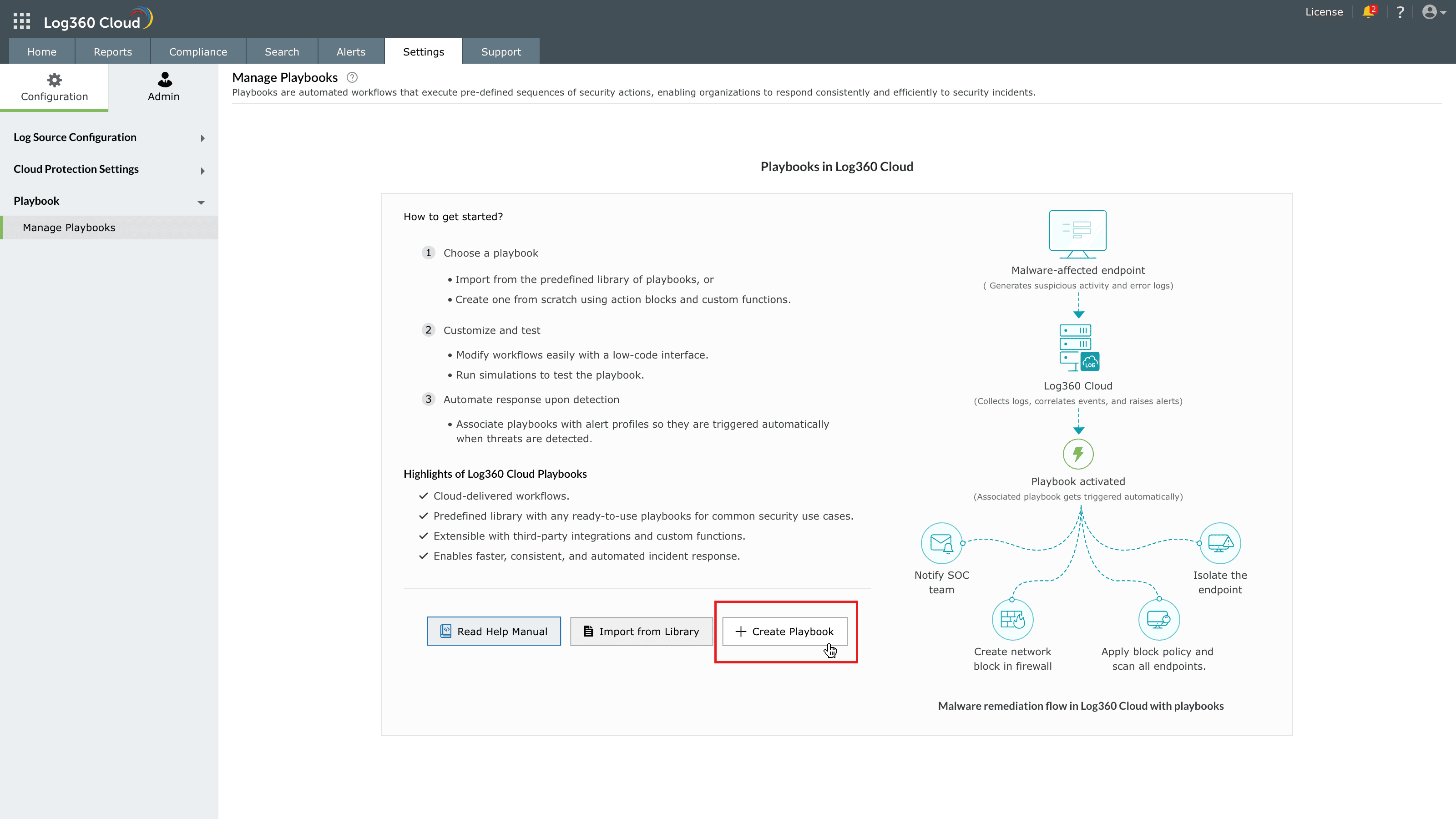
Task: Switch to the Reports tab
Action: (x=112, y=51)
